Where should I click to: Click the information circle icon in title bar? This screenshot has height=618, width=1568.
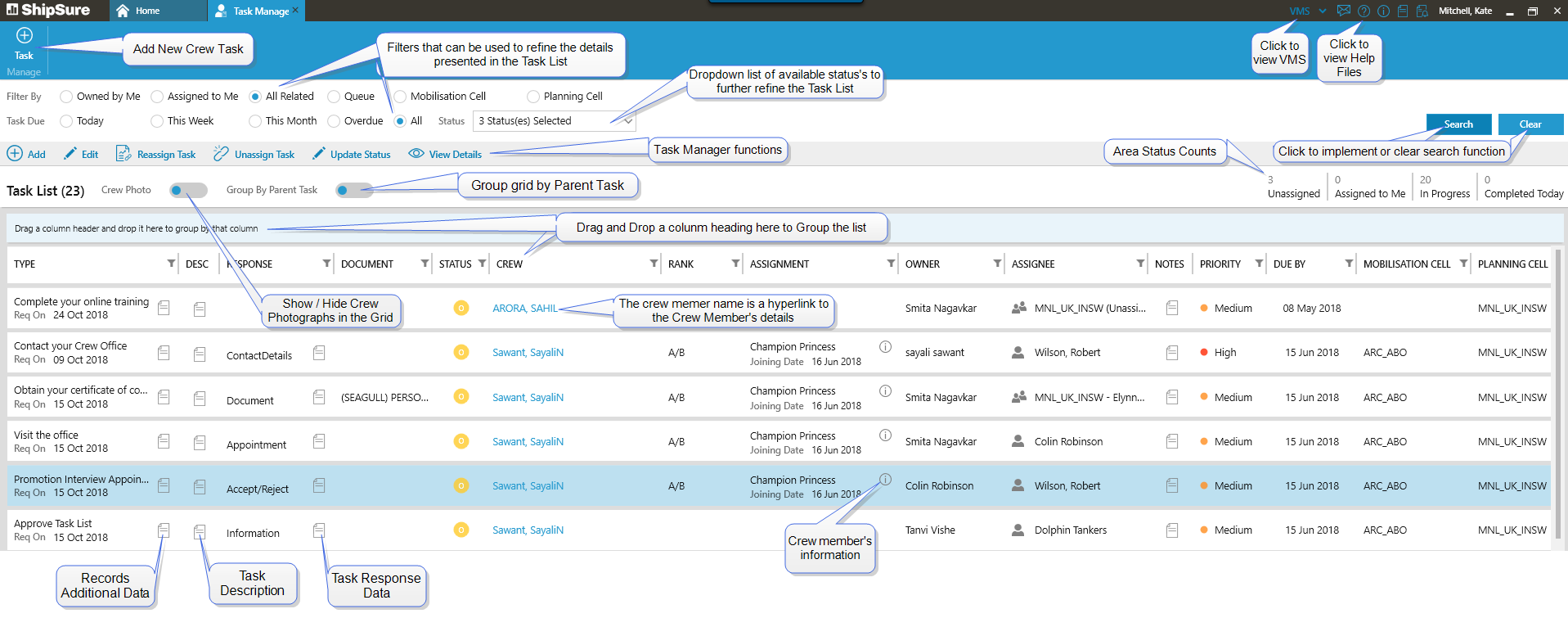tap(1383, 11)
